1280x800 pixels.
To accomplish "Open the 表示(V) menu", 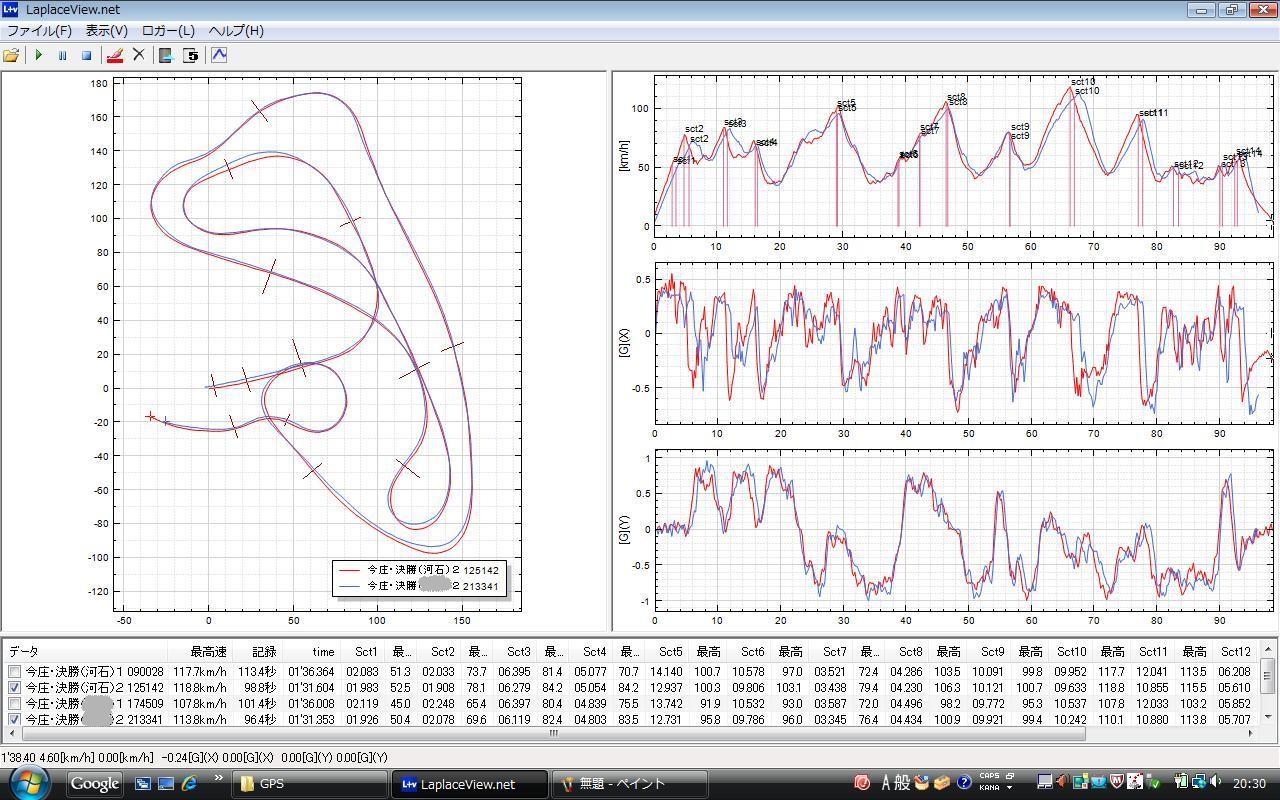I will [x=106, y=31].
